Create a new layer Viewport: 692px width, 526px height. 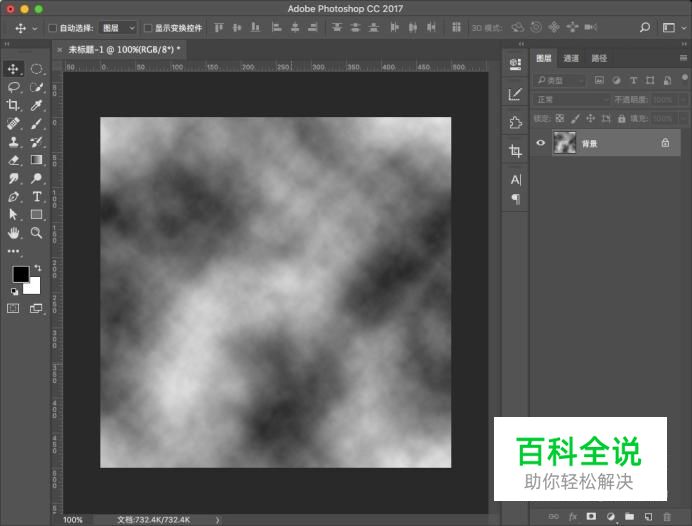coord(648,516)
